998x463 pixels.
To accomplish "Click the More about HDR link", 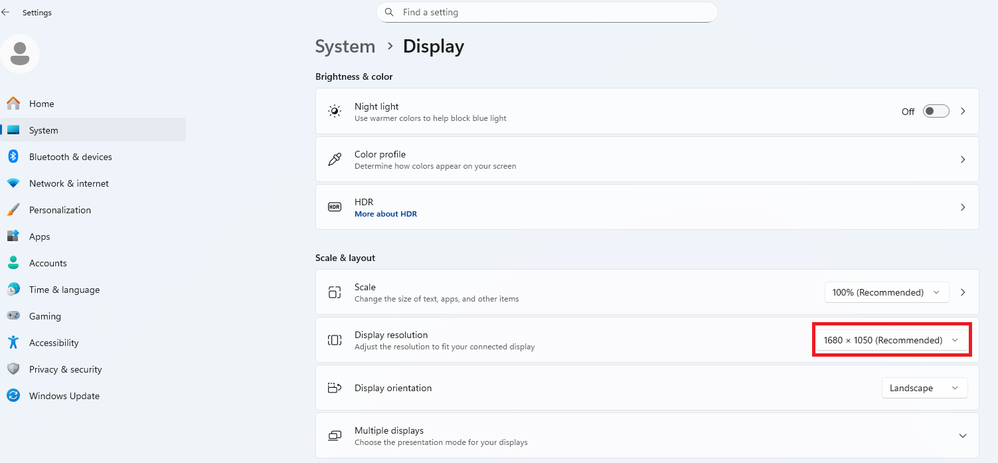I will pyautogui.click(x=385, y=214).
